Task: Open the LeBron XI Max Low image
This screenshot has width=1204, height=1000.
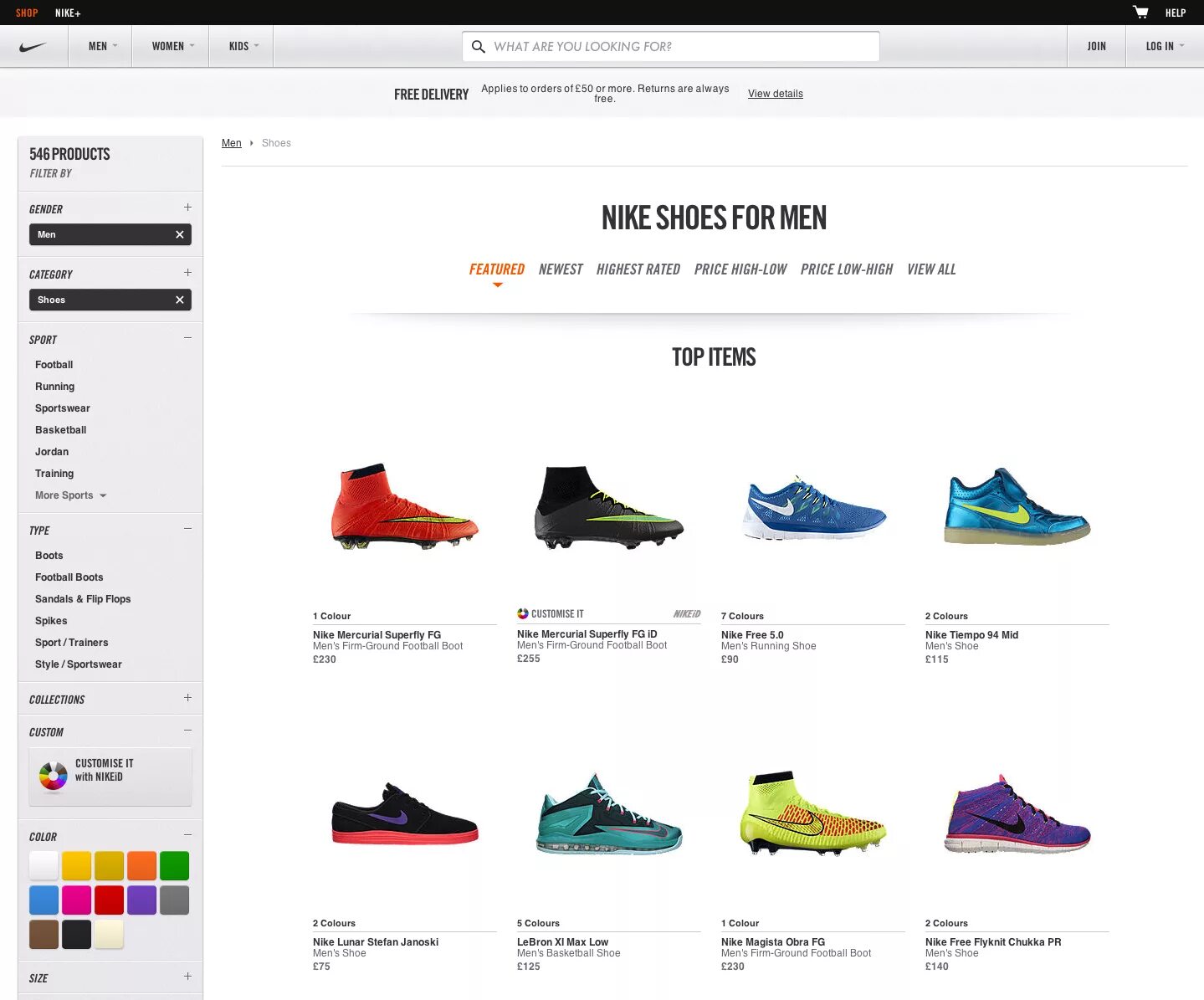Action: [x=609, y=813]
